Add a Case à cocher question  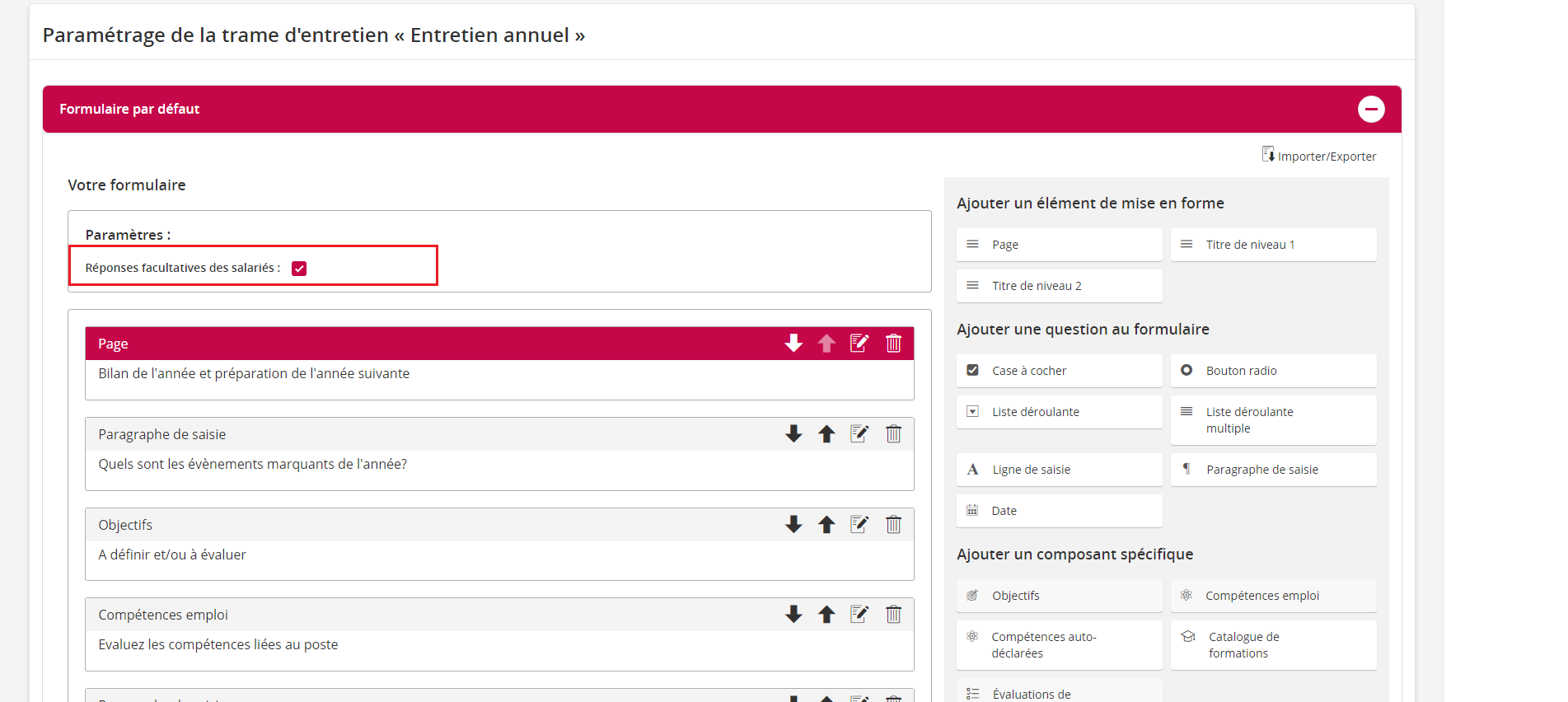click(1059, 371)
